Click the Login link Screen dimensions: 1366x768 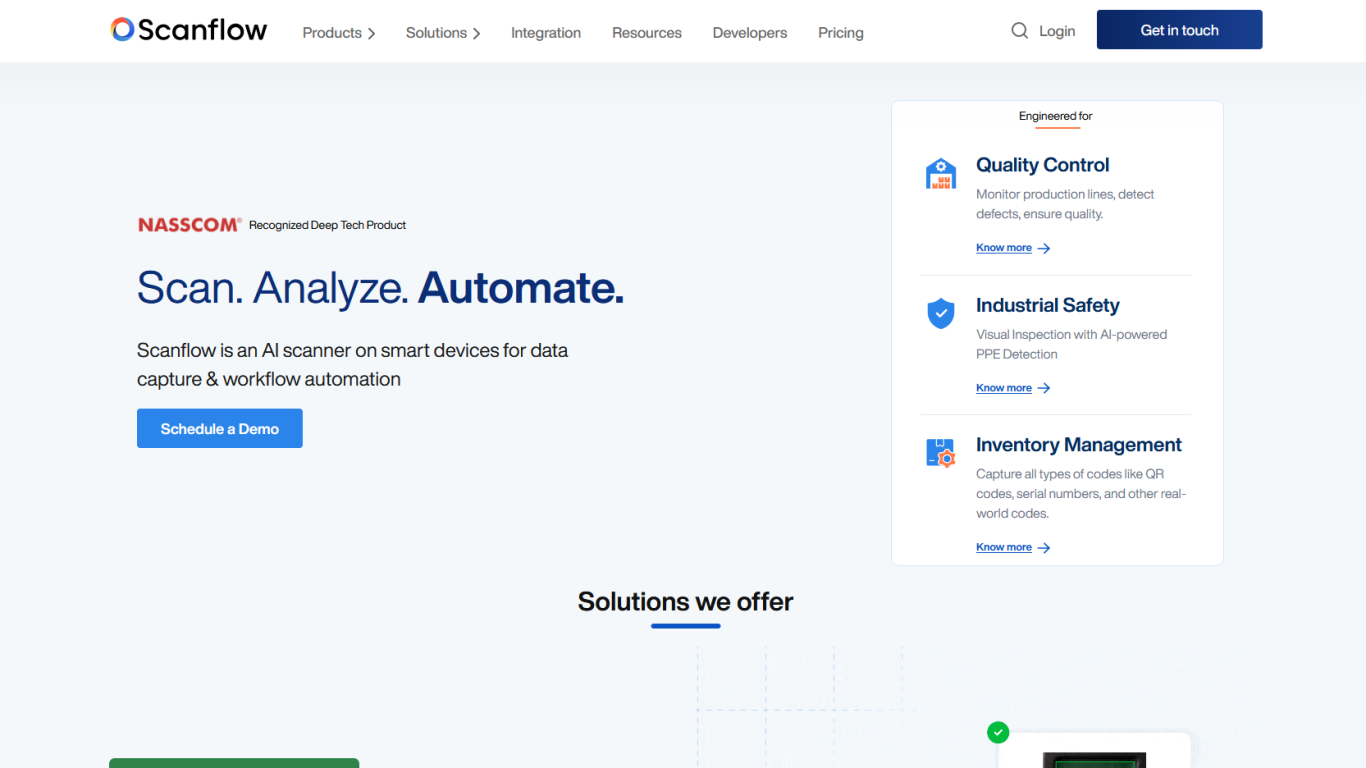(x=1056, y=31)
